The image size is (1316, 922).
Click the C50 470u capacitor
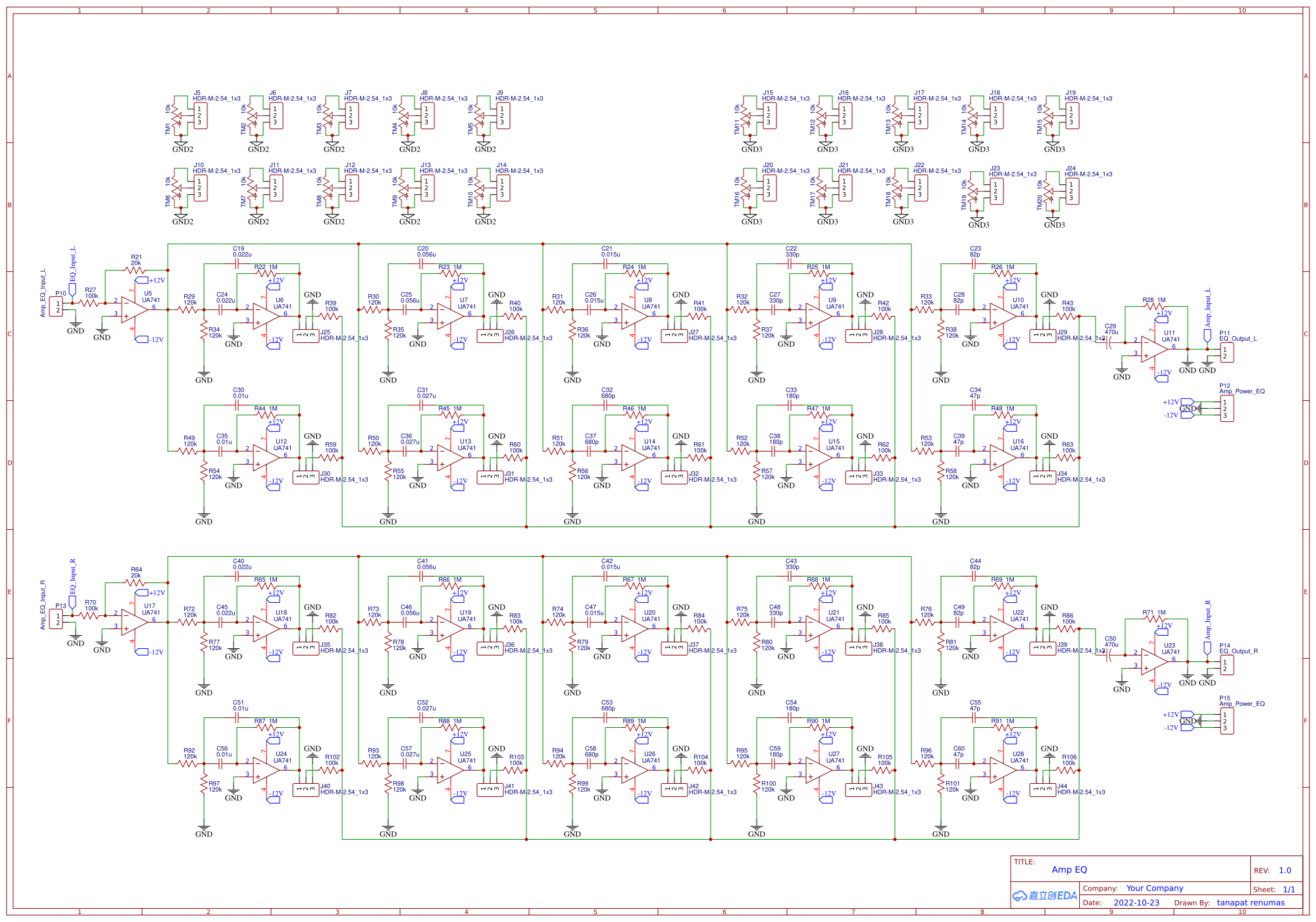tap(1109, 655)
